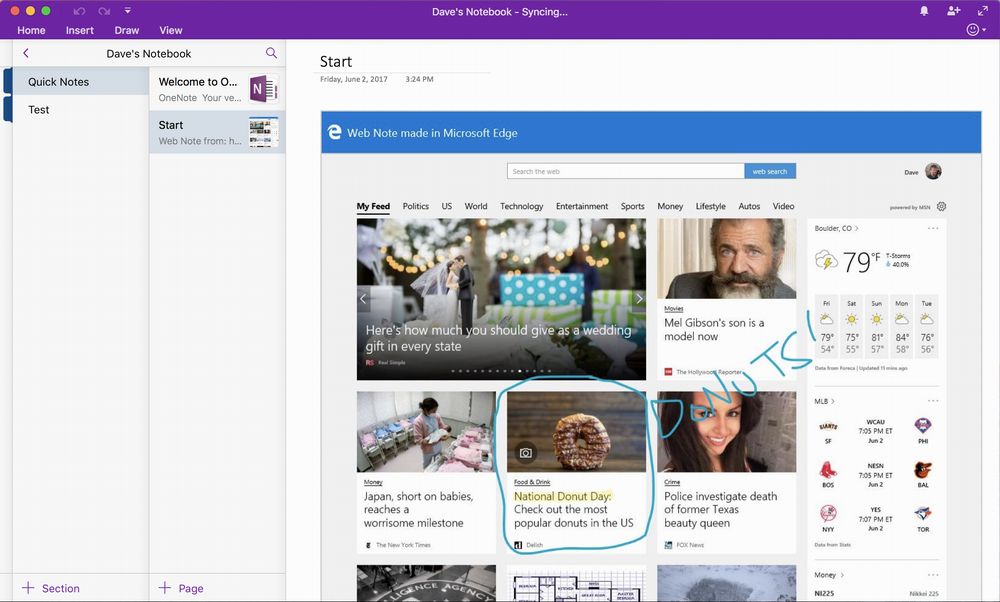Share notebook with the add-person icon
The width and height of the screenshot is (1000, 602).
coord(953,11)
